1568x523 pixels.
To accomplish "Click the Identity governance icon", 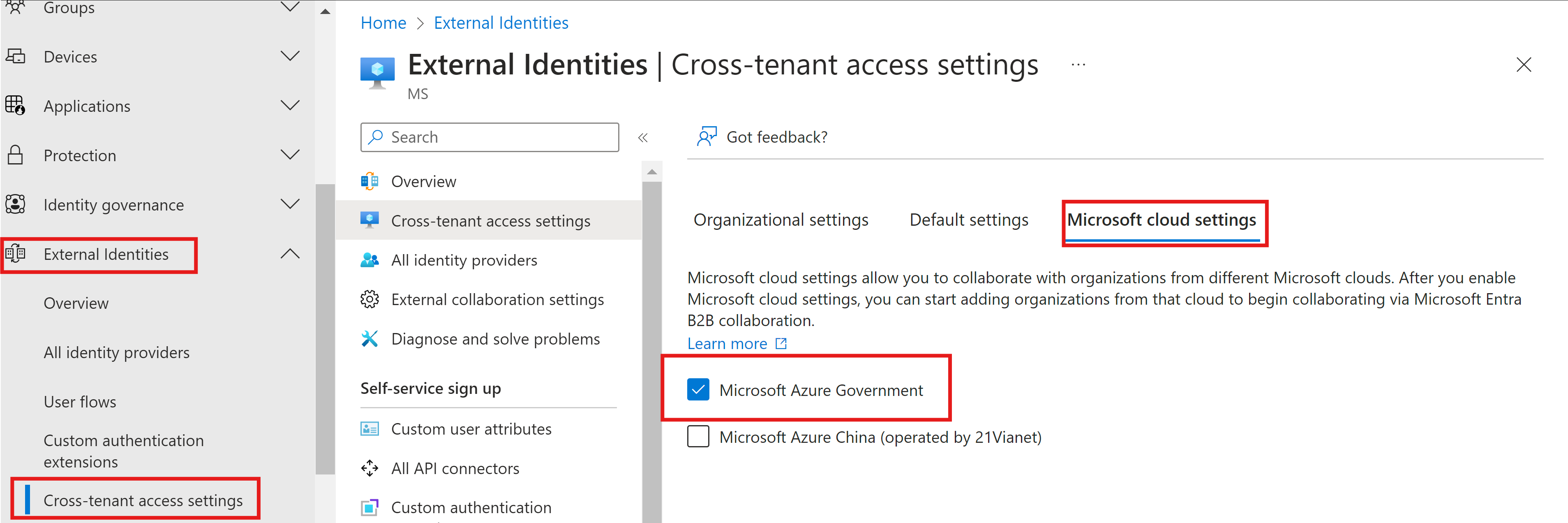I will pyautogui.click(x=15, y=205).
